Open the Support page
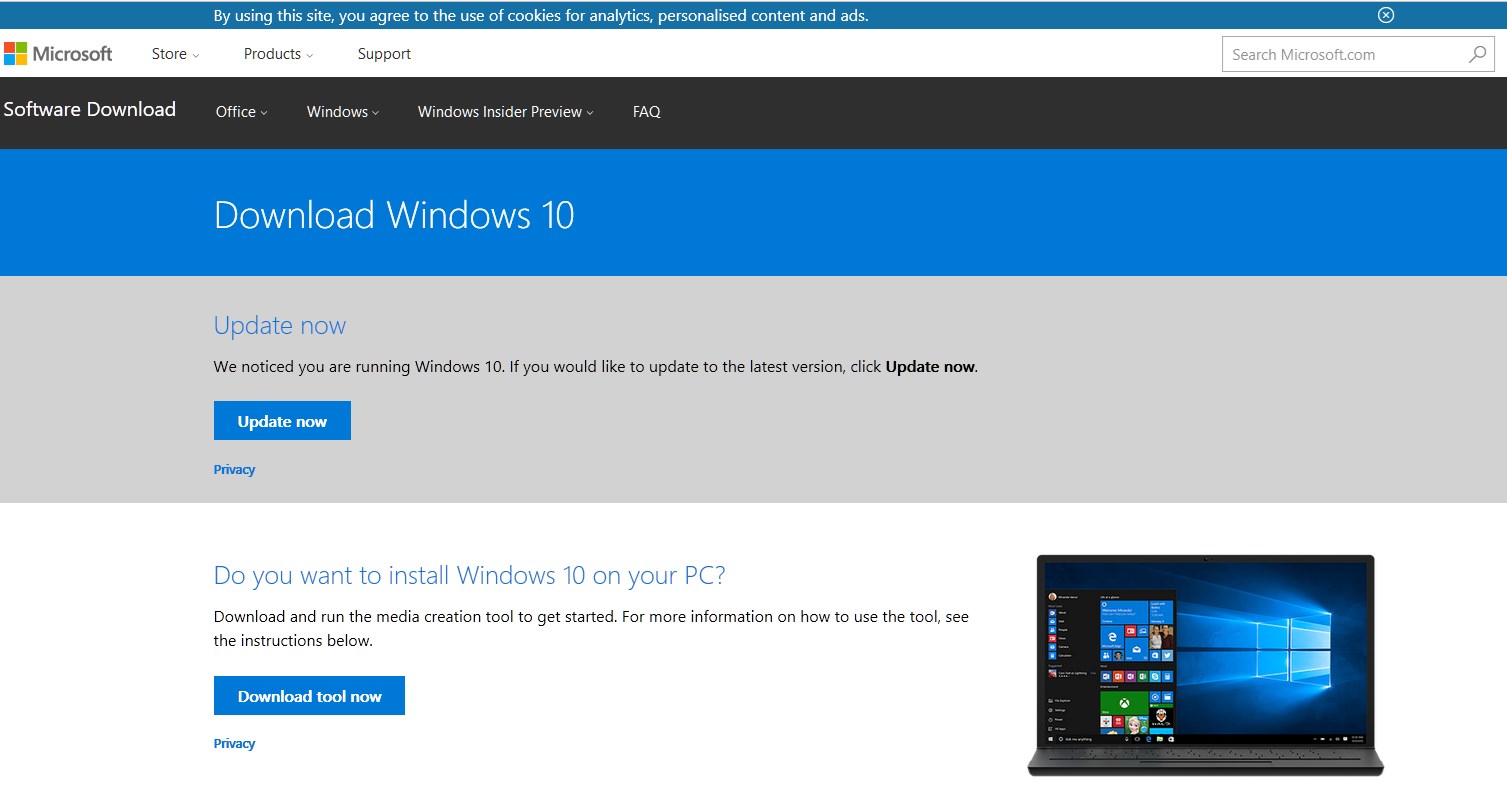Viewport: 1507px width, 809px height. click(384, 54)
